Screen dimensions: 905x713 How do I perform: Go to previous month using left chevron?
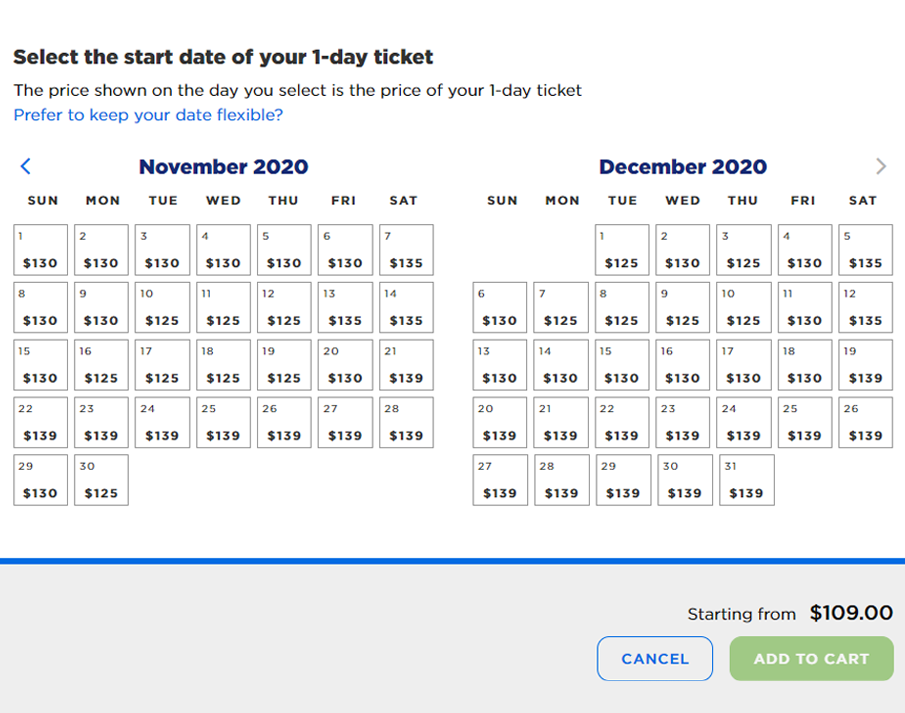(26, 166)
